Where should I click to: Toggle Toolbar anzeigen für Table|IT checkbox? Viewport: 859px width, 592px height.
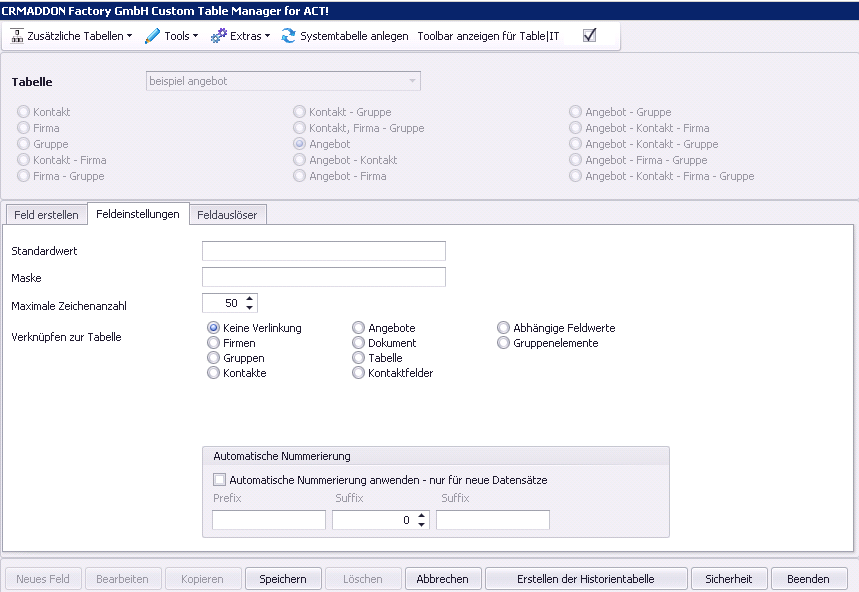(x=589, y=36)
